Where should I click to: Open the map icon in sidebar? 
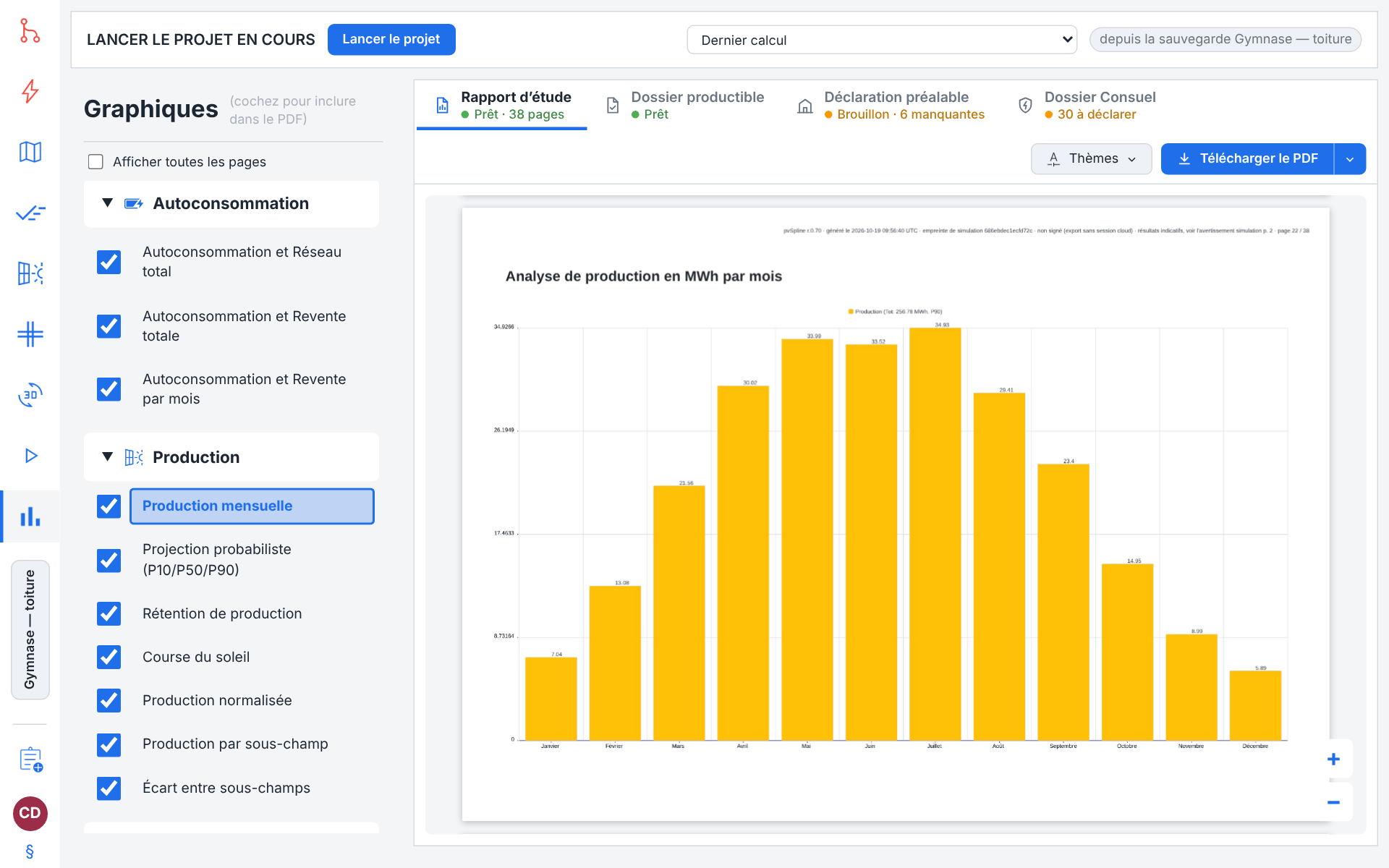pyautogui.click(x=30, y=152)
